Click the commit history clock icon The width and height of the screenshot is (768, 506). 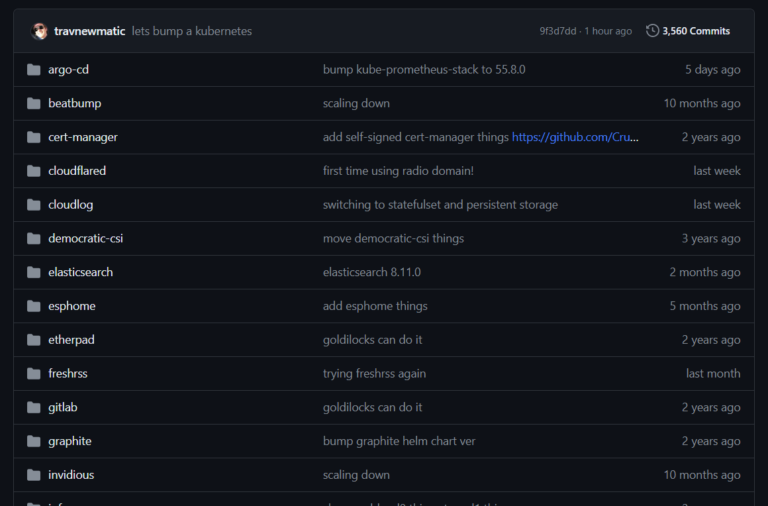click(653, 31)
